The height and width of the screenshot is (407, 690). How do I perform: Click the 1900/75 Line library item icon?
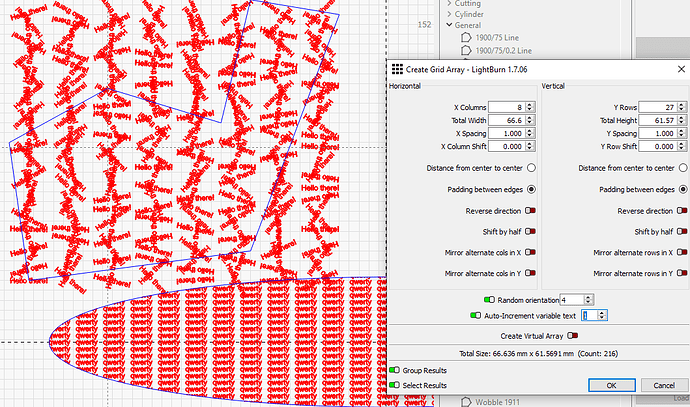click(466, 38)
